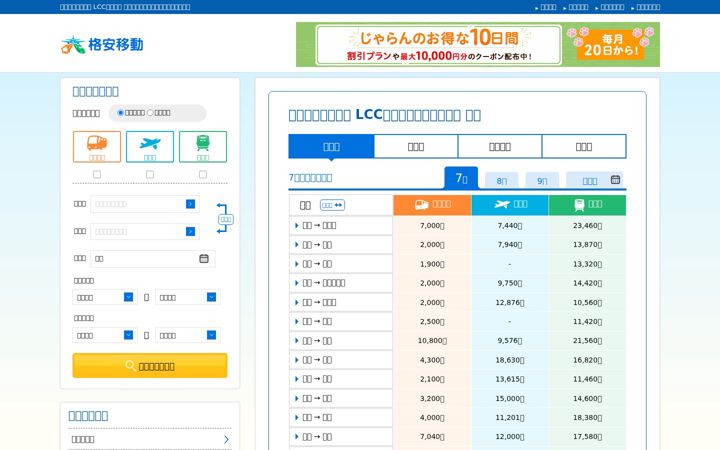Open the じゃらん 10日間 coupon banner
This screenshot has height=450, width=720.
[x=478, y=45]
